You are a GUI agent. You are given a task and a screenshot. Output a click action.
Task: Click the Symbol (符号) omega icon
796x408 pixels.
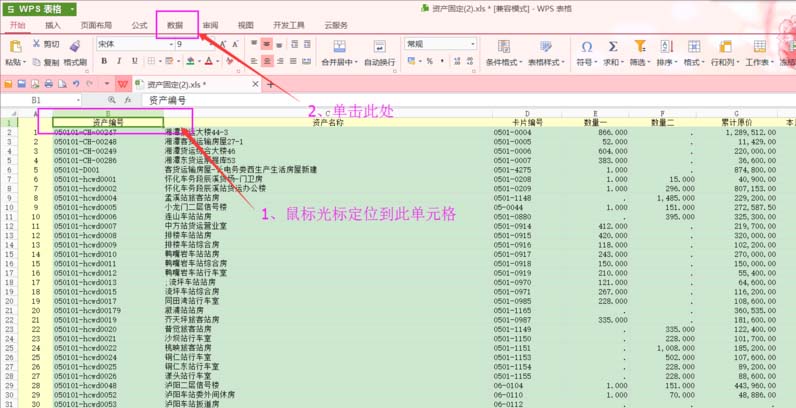[586, 47]
